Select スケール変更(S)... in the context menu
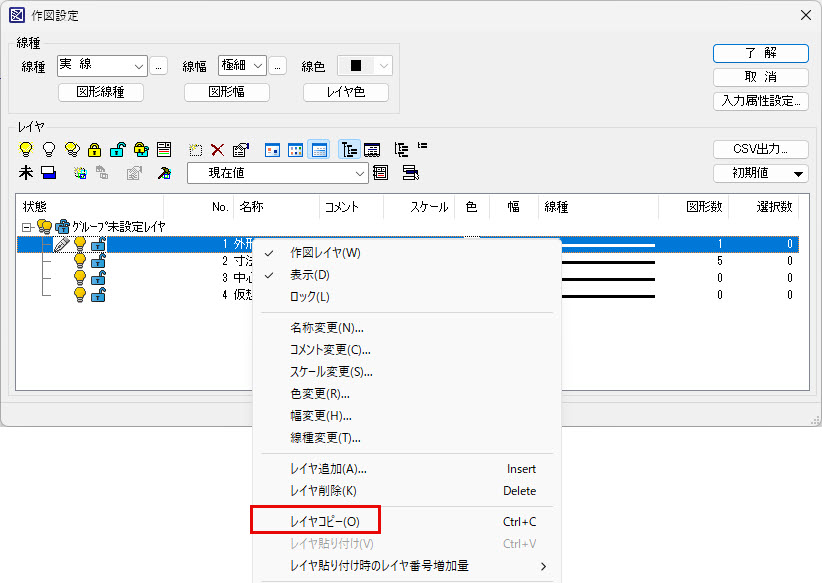Image resolution: width=822 pixels, height=583 pixels. pyautogui.click(x=407, y=372)
